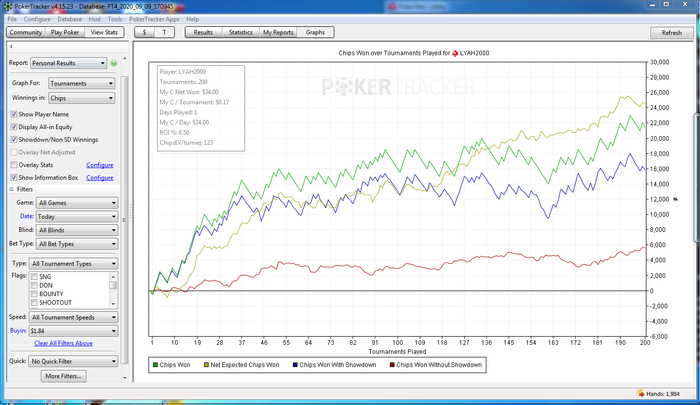Image resolution: width=700 pixels, height=405 pixels.
Task: Click the blue Buyin filter label
Action: (18, 330)
